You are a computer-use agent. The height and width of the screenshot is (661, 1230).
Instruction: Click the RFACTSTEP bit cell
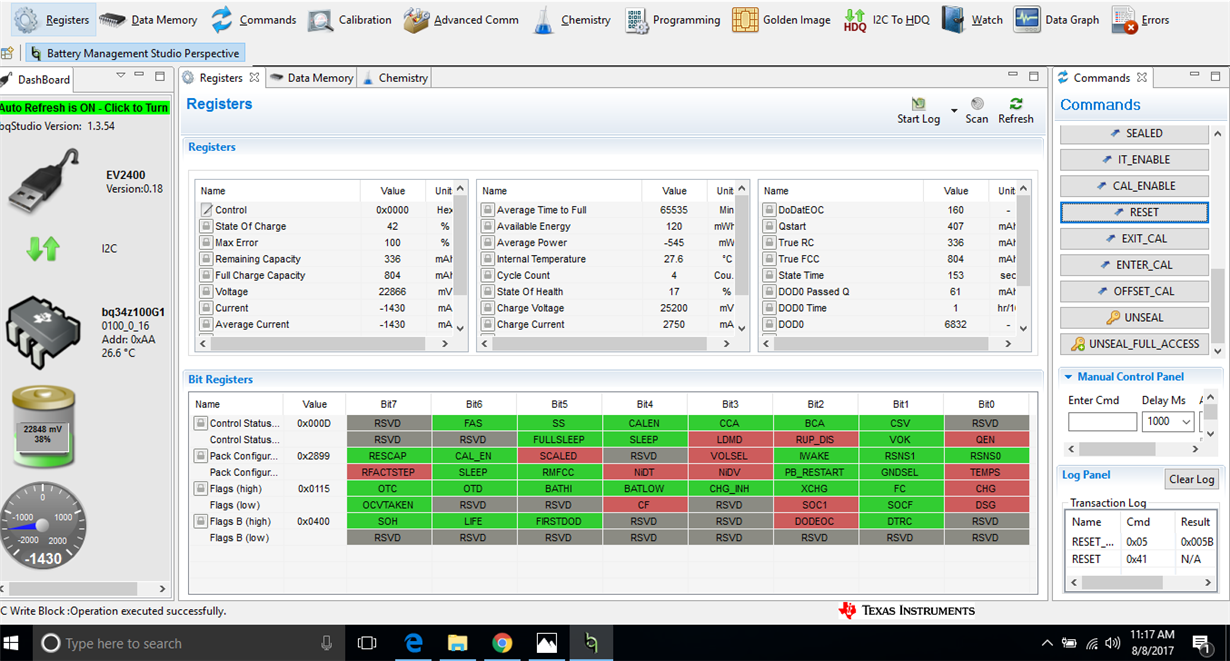(x=389, y=472)
